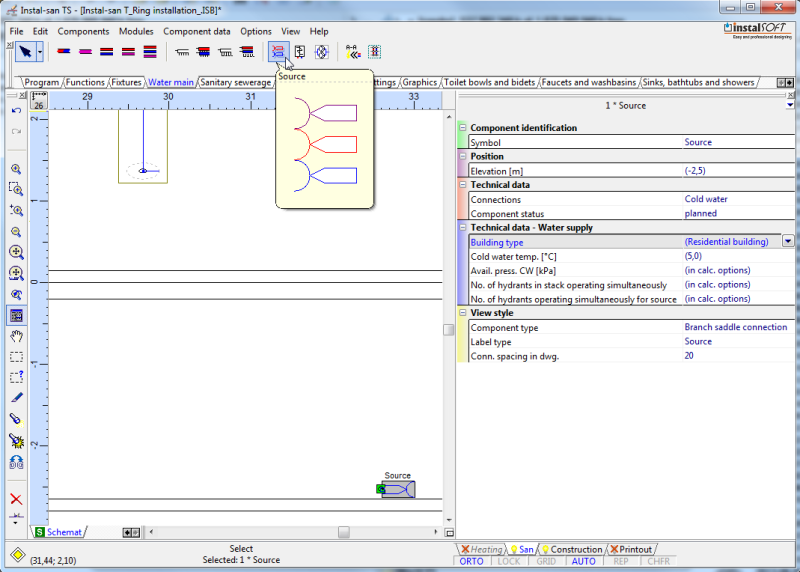Click the vertical scrollbar thumb

(448, 330)
